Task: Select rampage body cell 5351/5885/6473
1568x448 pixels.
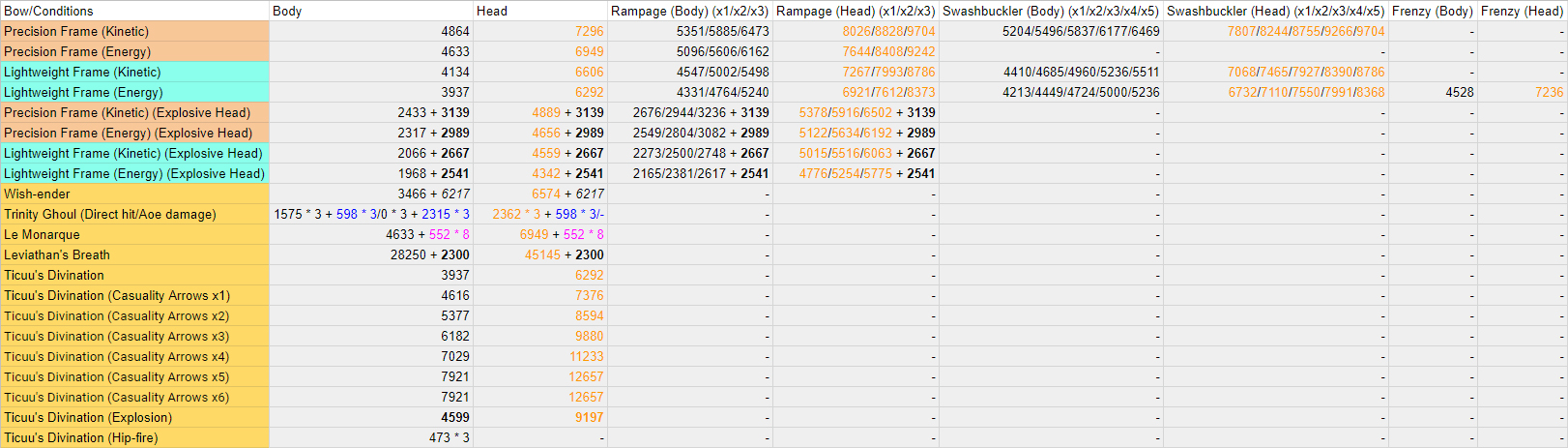Action: tap(690, 31)
